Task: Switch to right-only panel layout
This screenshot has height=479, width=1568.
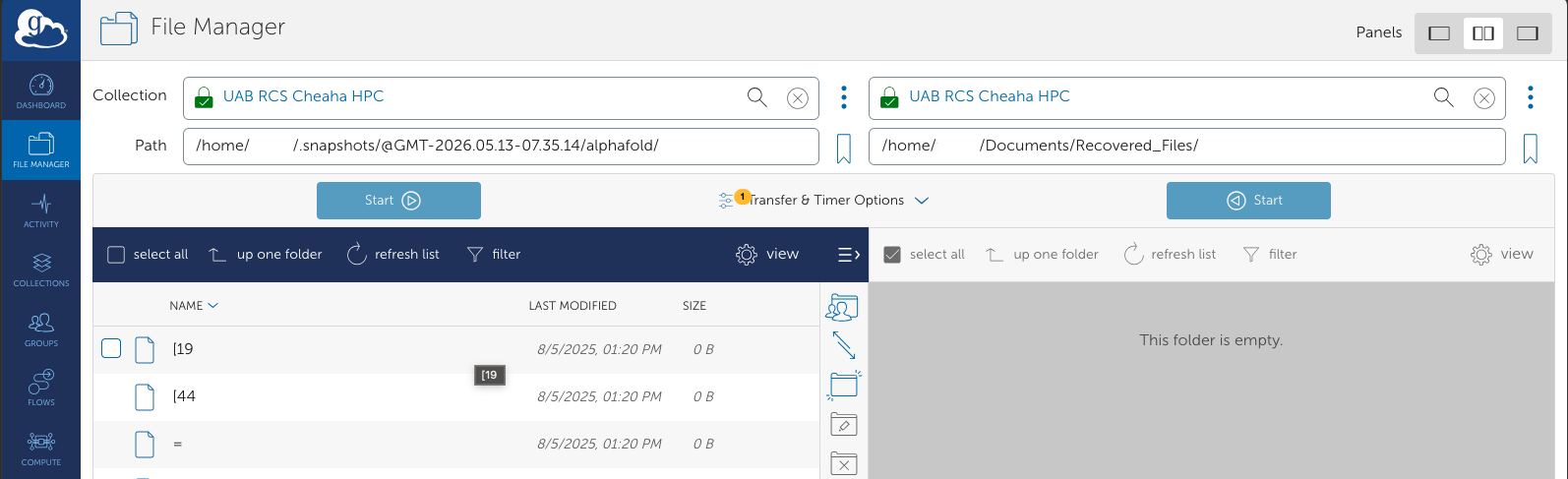Action: point(1527,33)
